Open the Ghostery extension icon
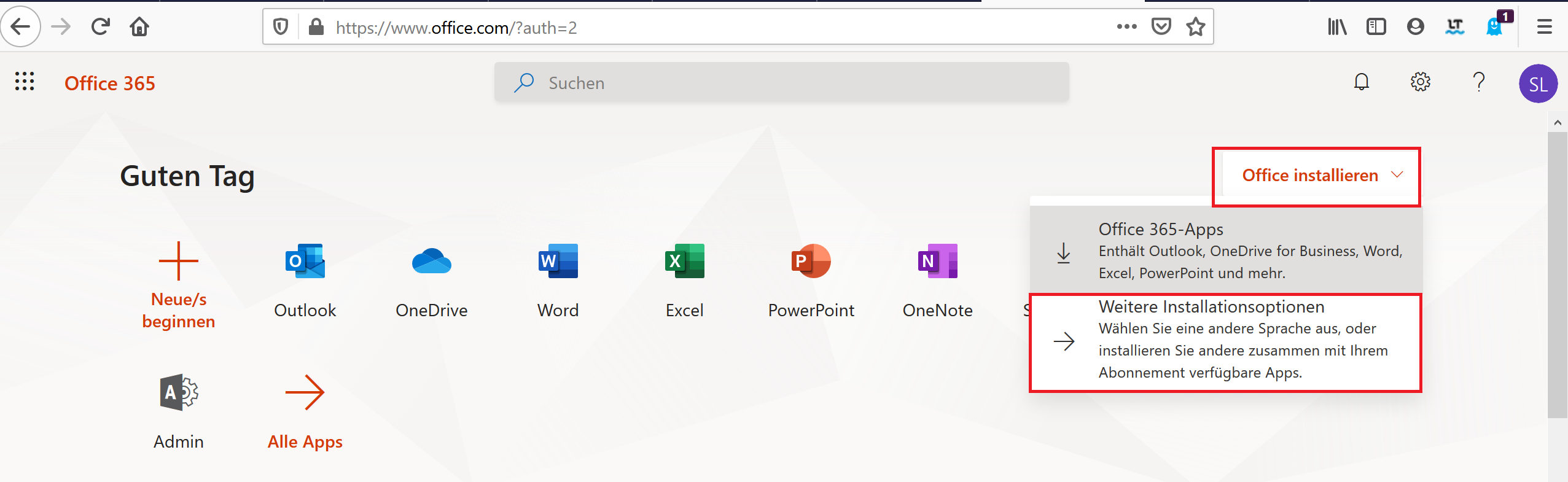 pos(1495,26)
